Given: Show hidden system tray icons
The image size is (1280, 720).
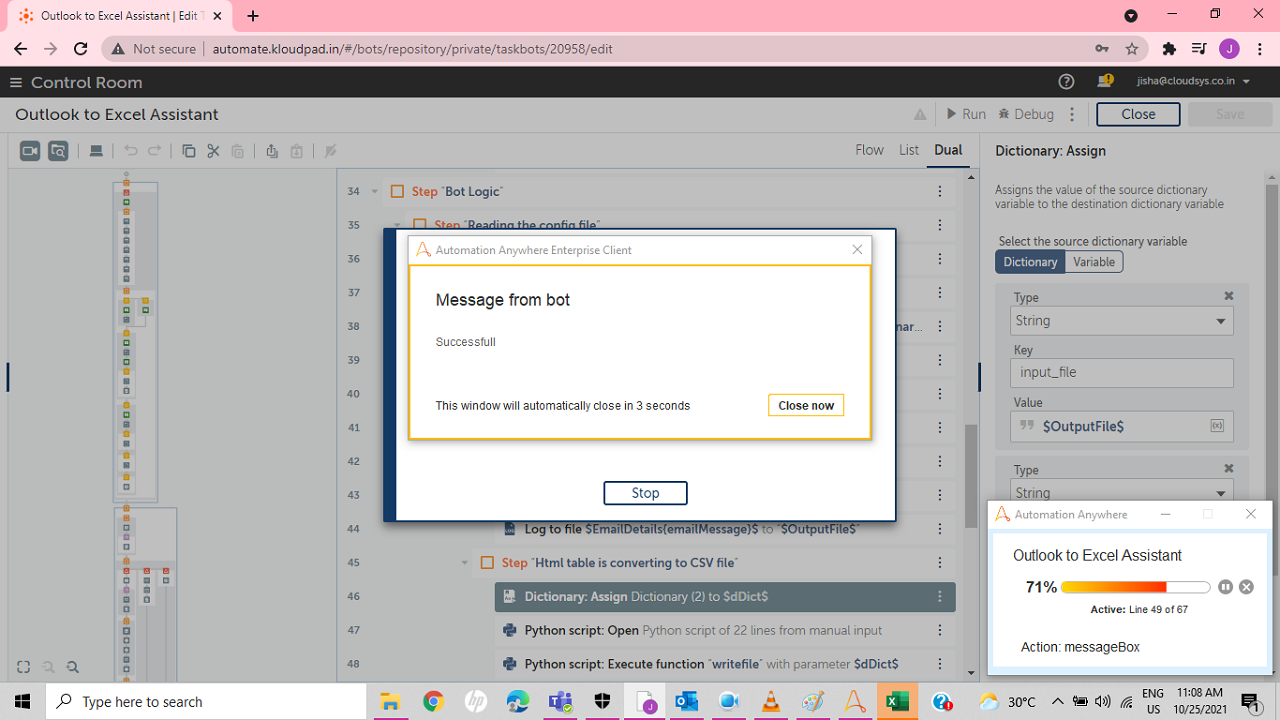Looking at the screenshot, I should coord(1057,701).
